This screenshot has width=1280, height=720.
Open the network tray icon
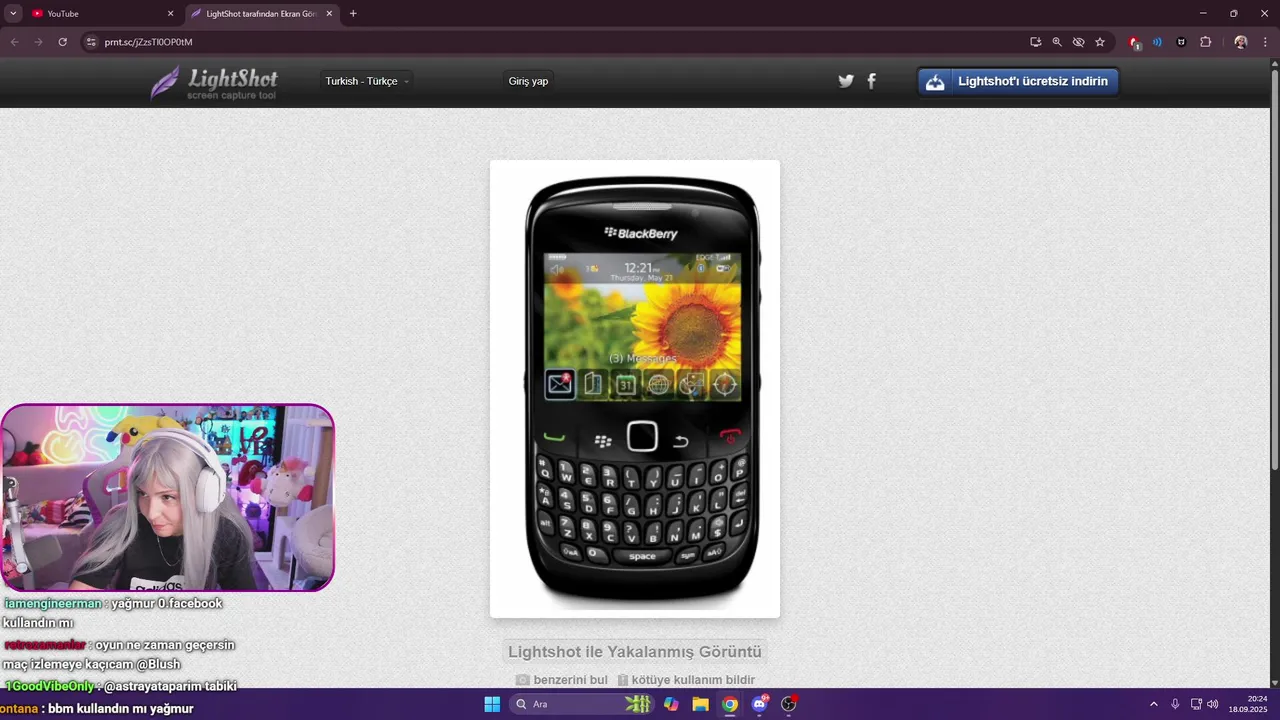coord(1196,704)
